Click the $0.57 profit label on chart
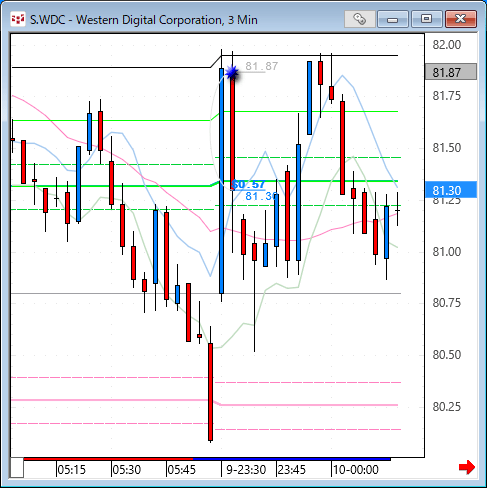Image resolution: width=487 pixels, height=488 pixels. (x=249, y=184)
